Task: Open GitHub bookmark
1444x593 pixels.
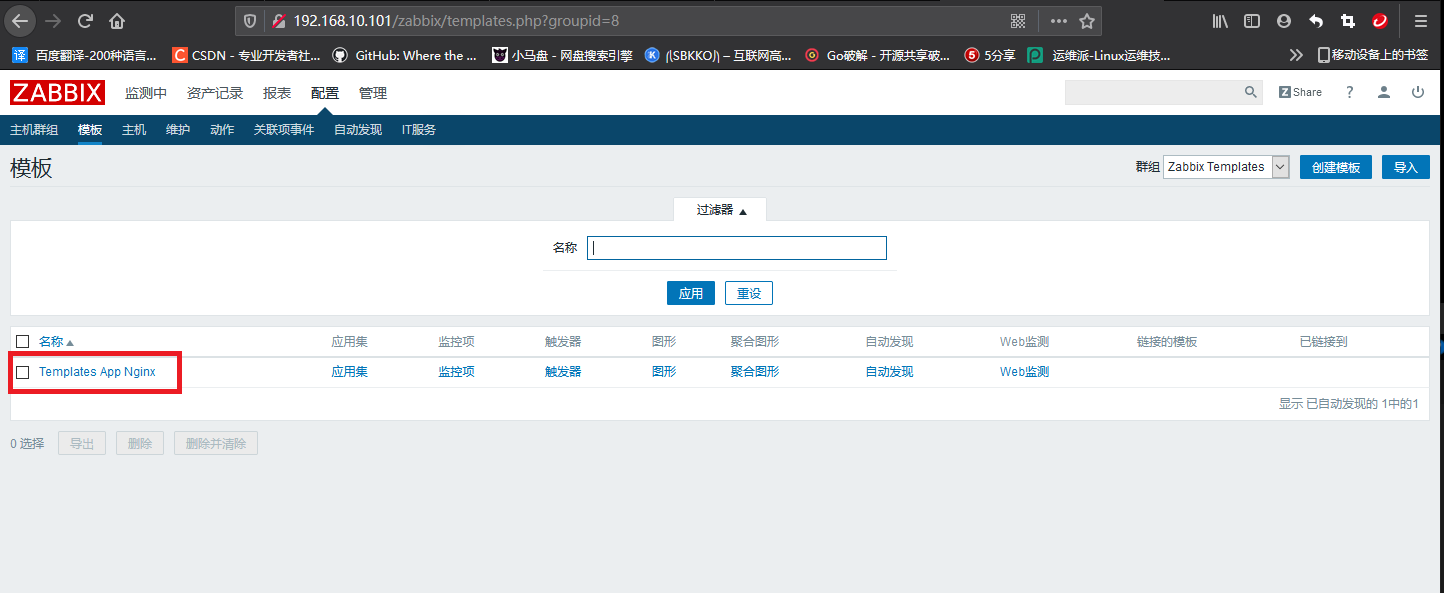Action: coord(404,55)
